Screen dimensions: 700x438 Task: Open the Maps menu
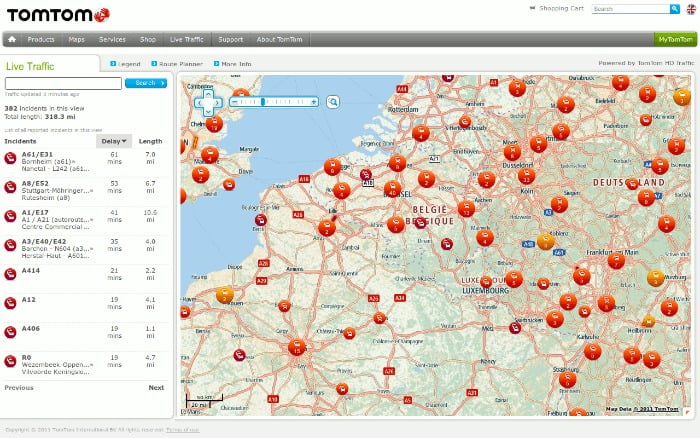[x=76, y=39]
